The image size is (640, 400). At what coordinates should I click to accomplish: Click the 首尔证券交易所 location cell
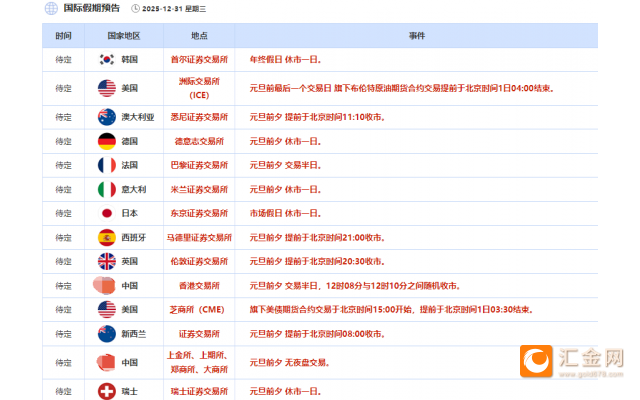(199, 60)
